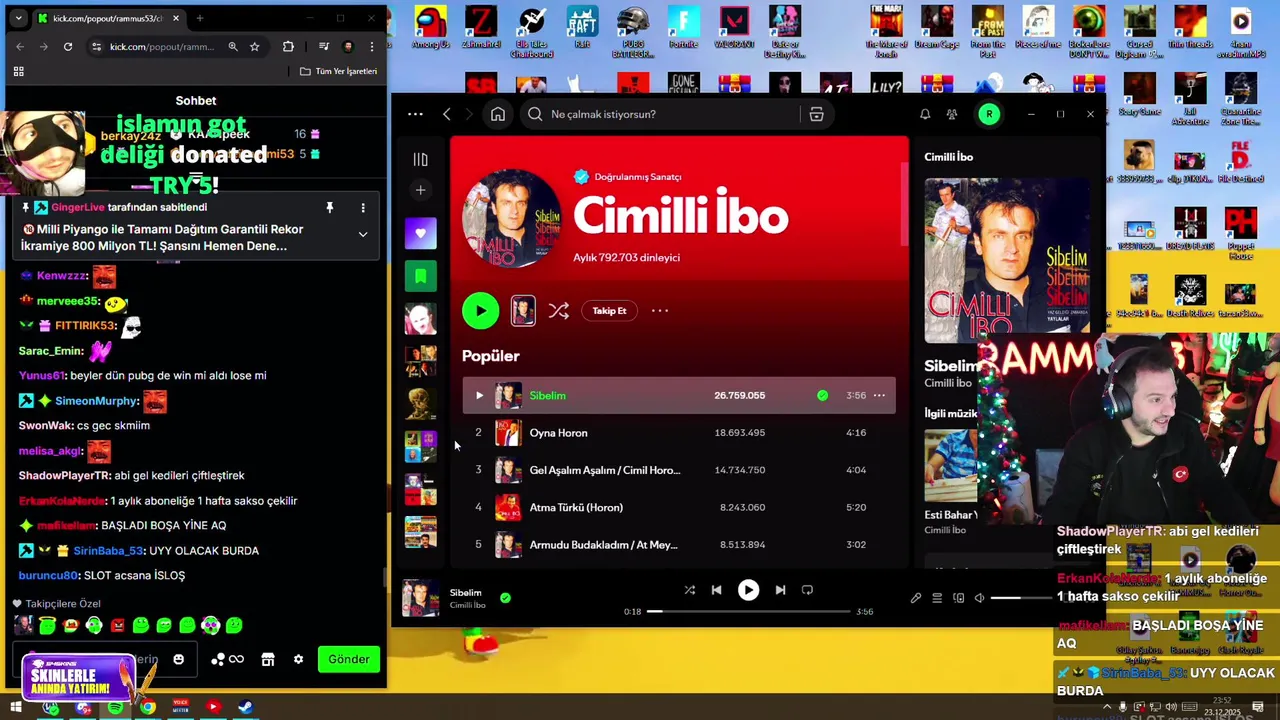Open Spotify Home page
Image resolution: width=1280 pixels, height=720 pixels.
point(498,114)
